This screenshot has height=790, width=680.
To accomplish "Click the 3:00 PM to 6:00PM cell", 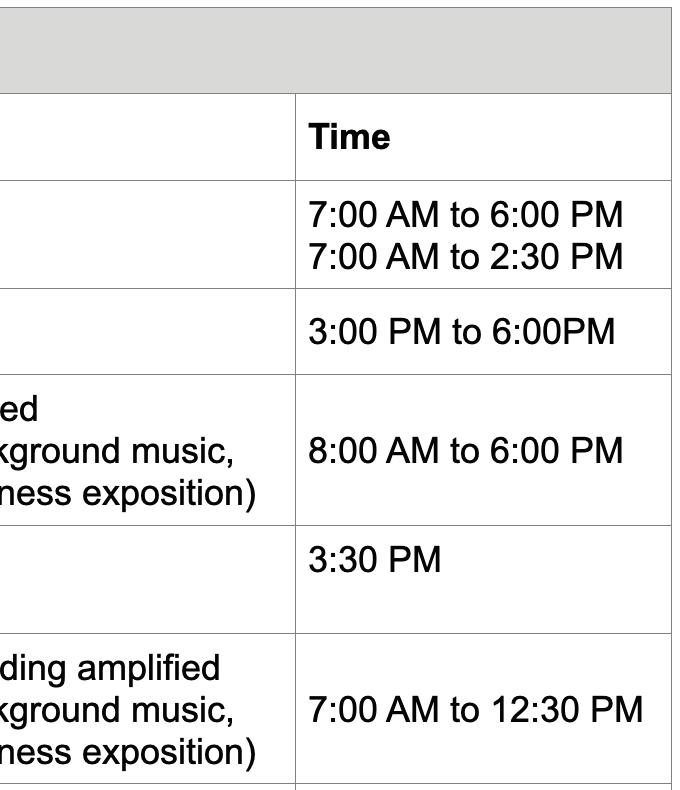I will click(x=483, y=332).
